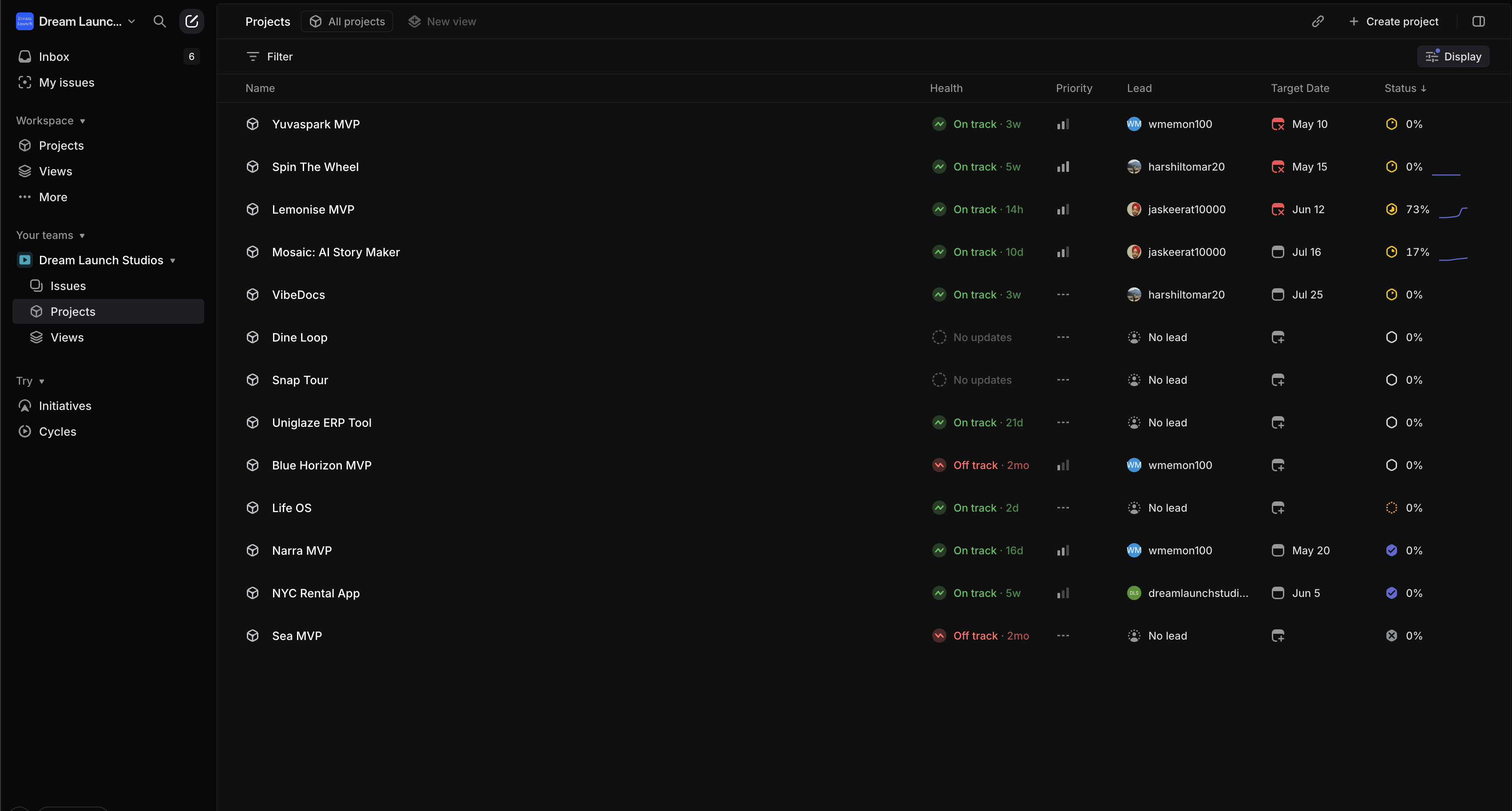Change priority bars icon for Narra MVP

click(1063, 550)
